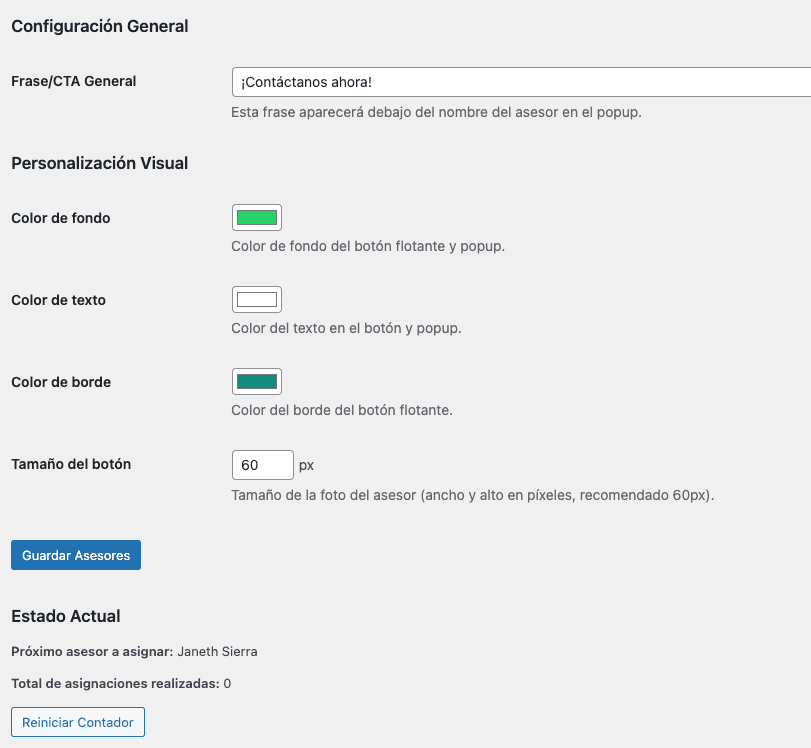The image size is (811, 748).
Task: Click the 'Frase/CTA General' label
Action: click(73, 81)
